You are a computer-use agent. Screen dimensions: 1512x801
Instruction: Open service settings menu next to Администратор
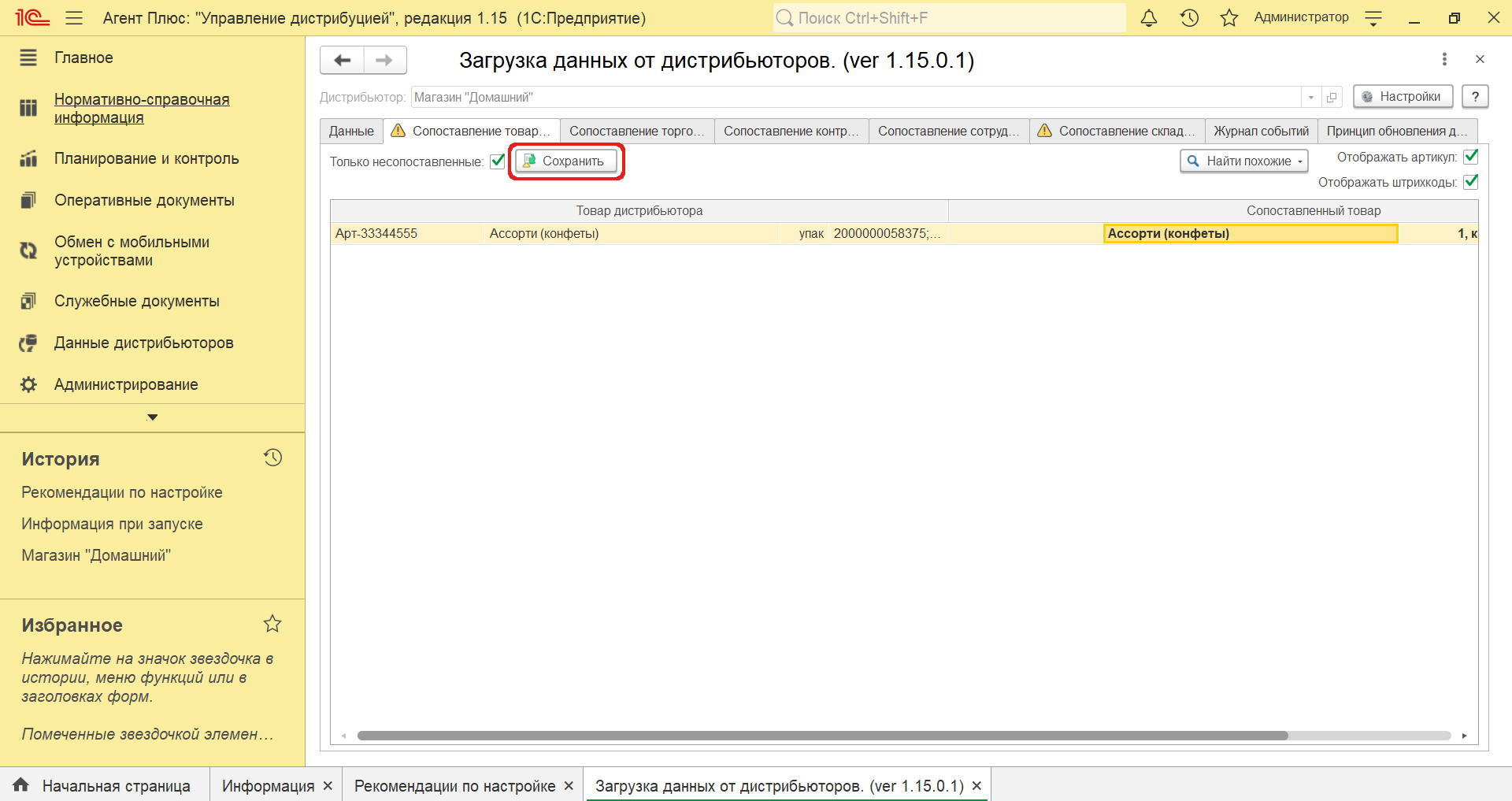click(1373, 18)
